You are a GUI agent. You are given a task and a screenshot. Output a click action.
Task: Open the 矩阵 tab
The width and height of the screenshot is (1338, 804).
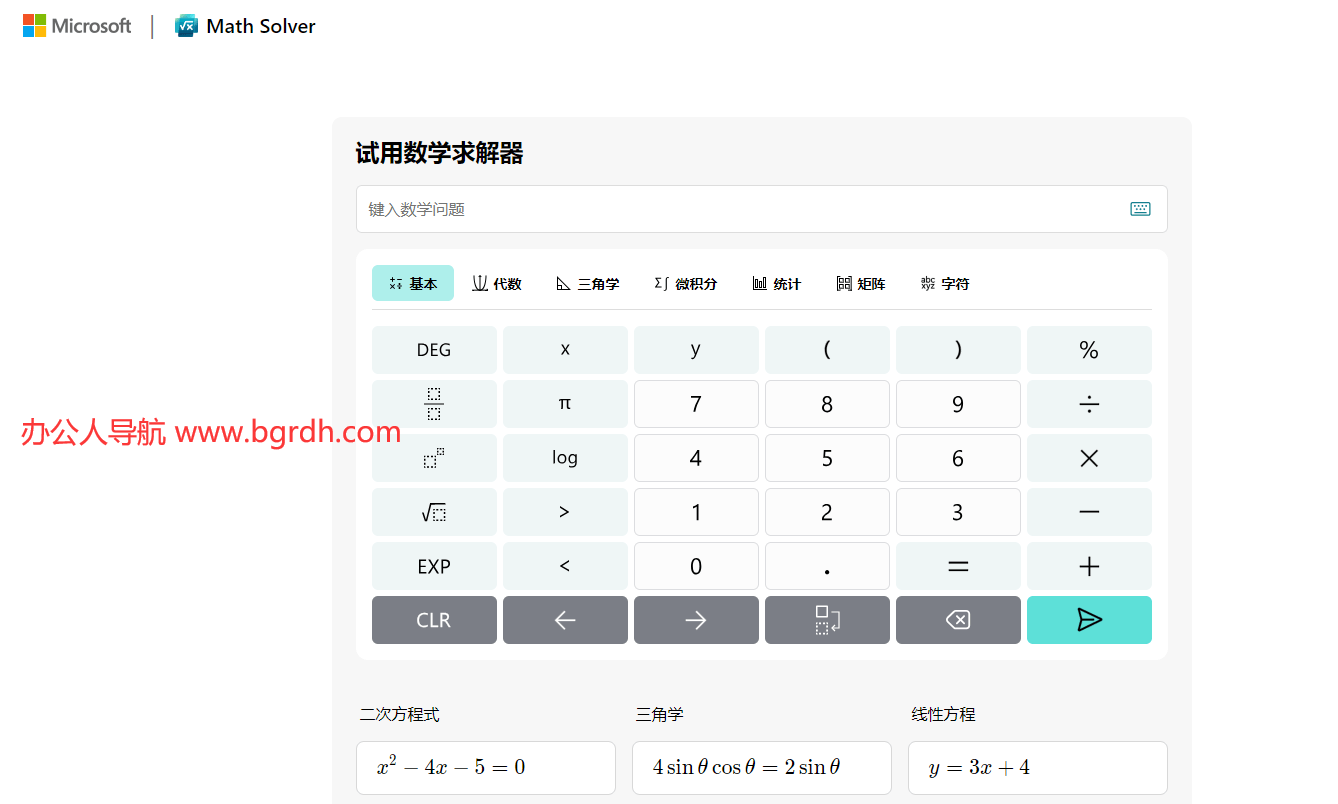(x=861, y=284)
